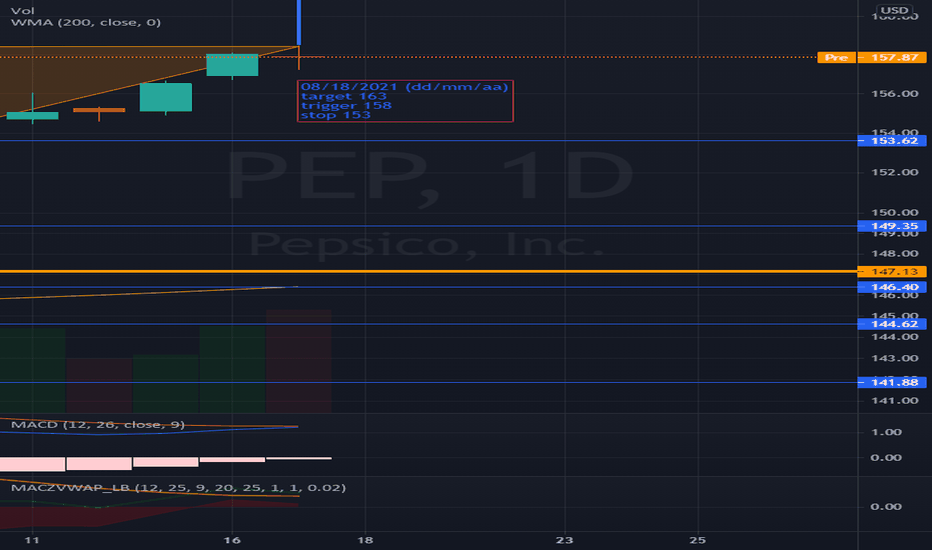The height and width of the screenshot is (550, 932).
Task: Click date 25 on time axis
Action: coord(697,540)
